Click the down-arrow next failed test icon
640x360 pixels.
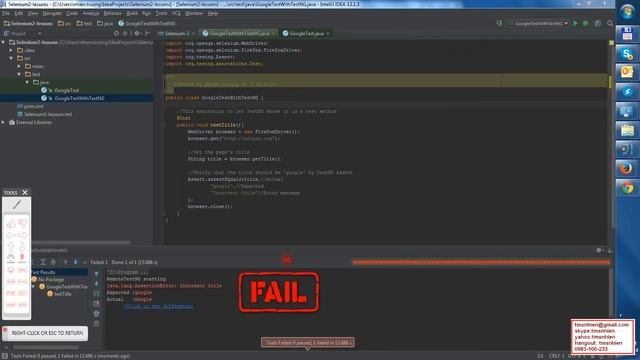click(76, 262)
